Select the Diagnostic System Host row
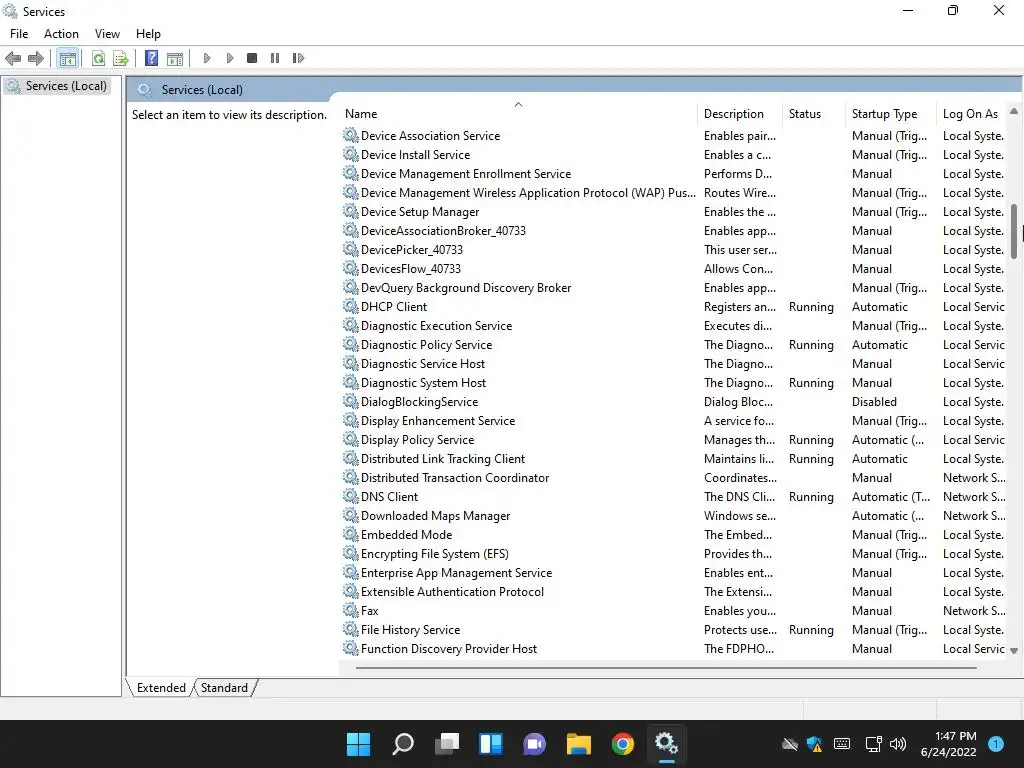Viewport: 1024px width, 768px height. [x=674, y=383]
